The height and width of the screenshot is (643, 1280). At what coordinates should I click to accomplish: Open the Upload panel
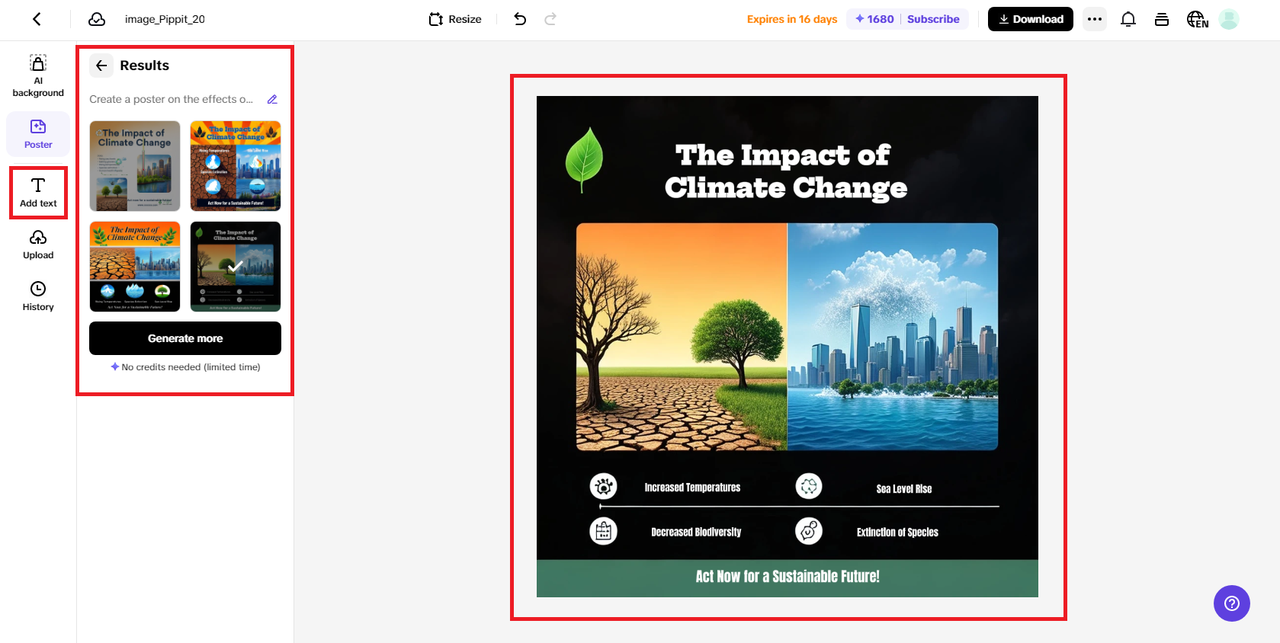tap(37, 244)
